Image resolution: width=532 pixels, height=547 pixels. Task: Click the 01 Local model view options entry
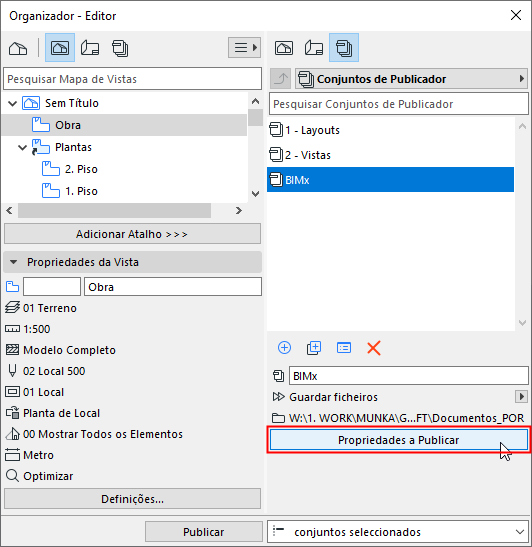coord(35,392)
